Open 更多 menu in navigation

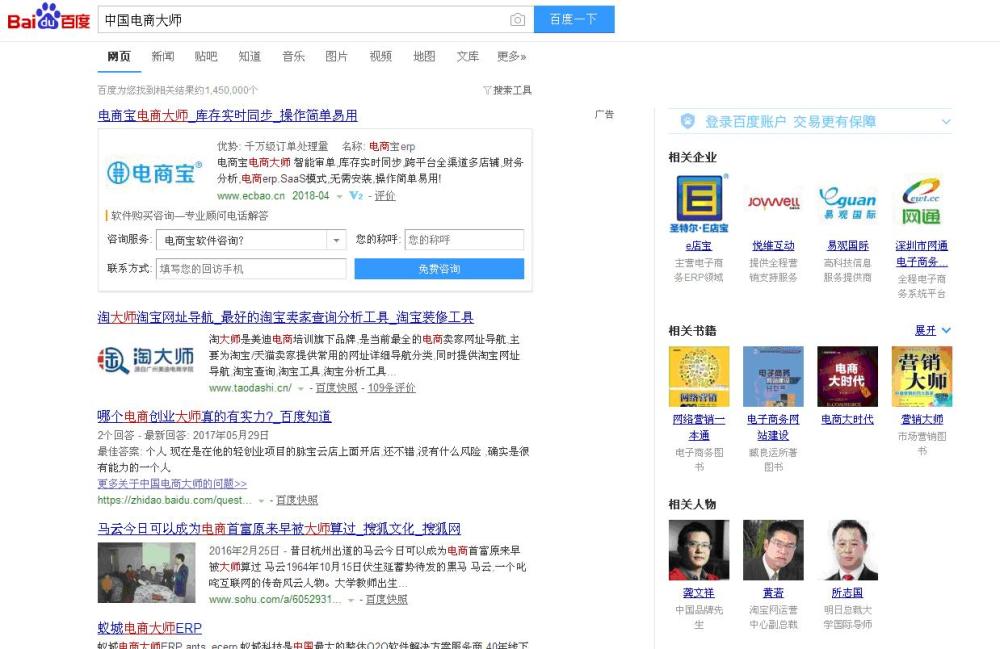pos(511,56)
